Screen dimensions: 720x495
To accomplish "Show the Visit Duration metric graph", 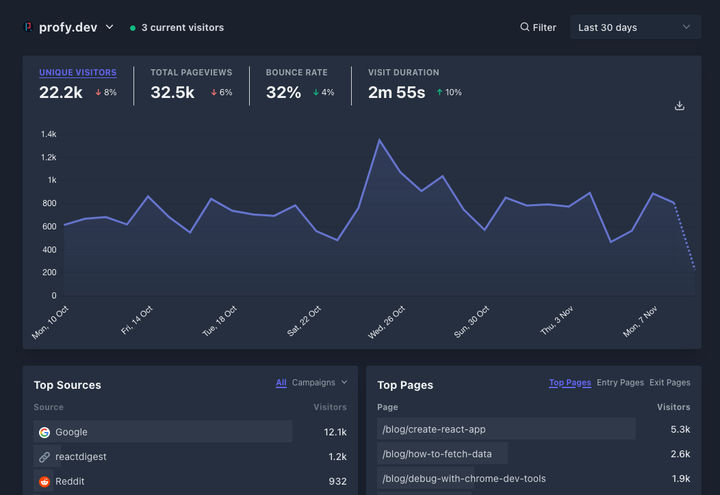I will click(403, 73).
